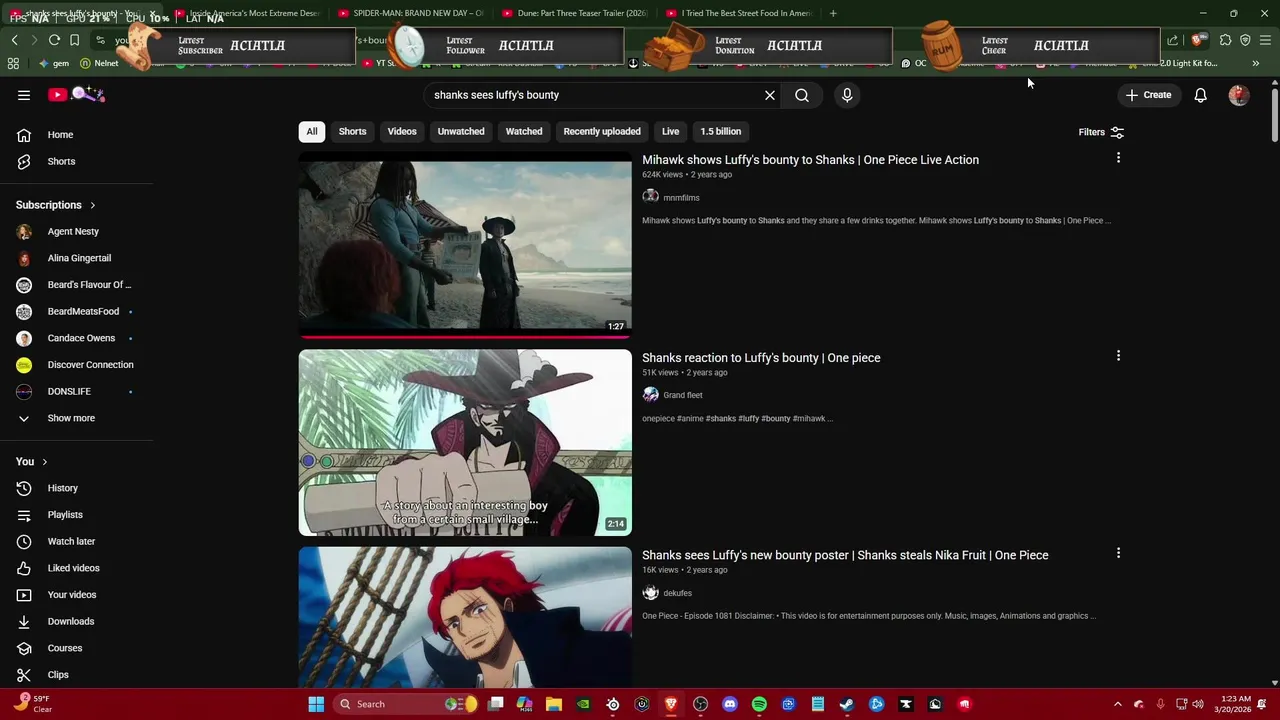1280x720 pixels.
Task: Open Discord from the taskbar
Action: (730, 704)
